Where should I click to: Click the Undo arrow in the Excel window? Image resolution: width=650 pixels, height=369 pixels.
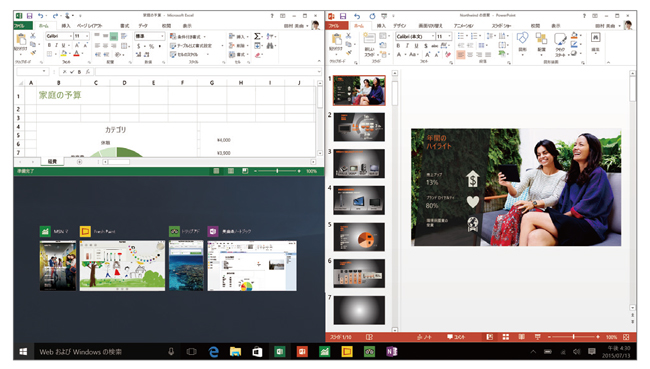(x=40, y=16)
